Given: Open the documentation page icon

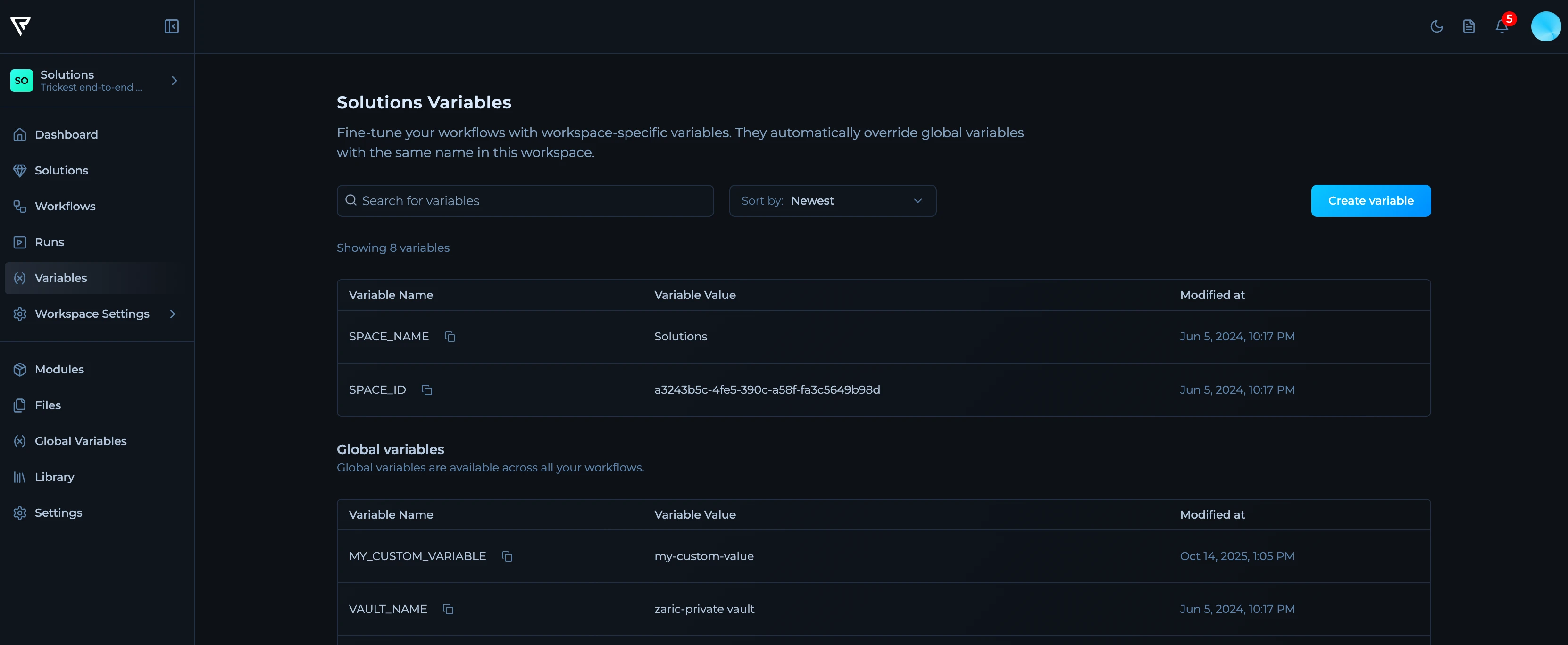Looking at the screenshot, I should pos(1468,26).
